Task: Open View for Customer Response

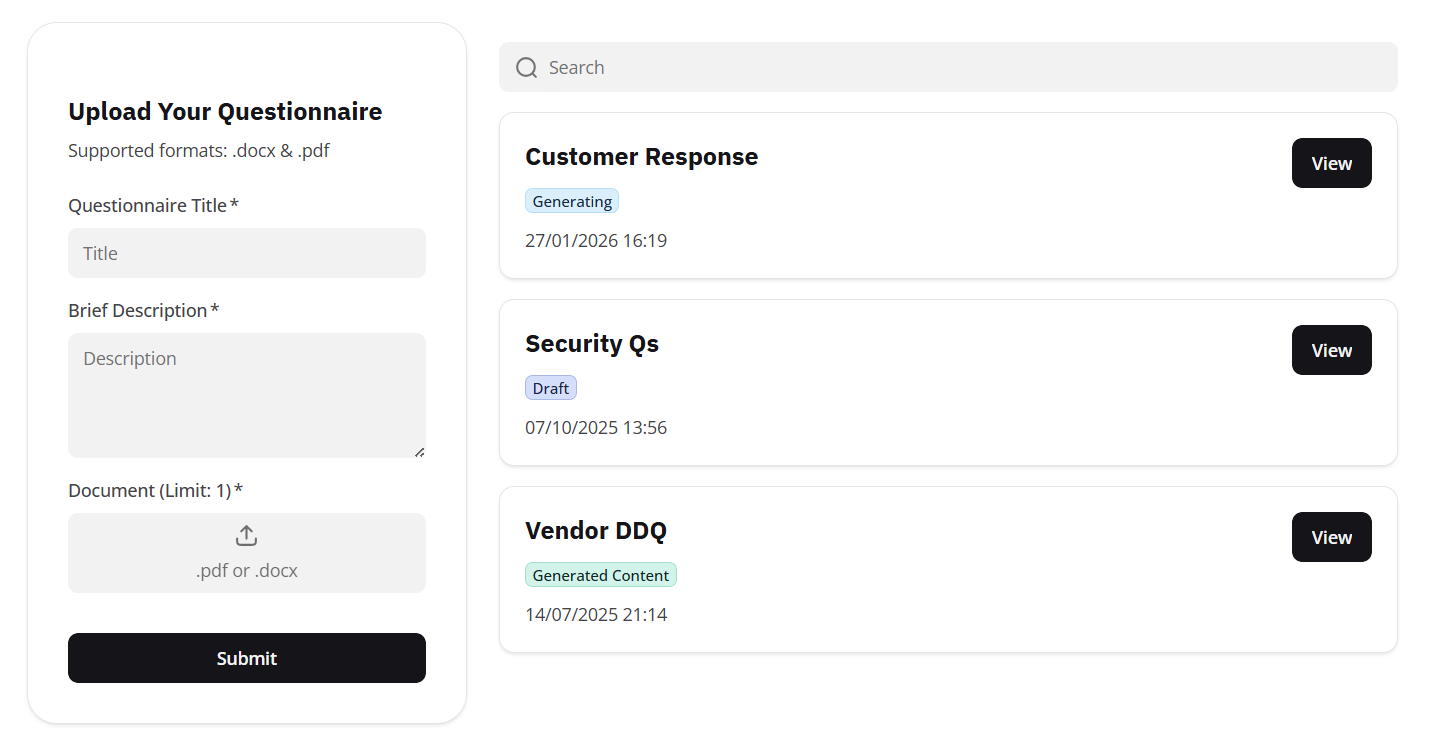Action: pos(1331,163)
